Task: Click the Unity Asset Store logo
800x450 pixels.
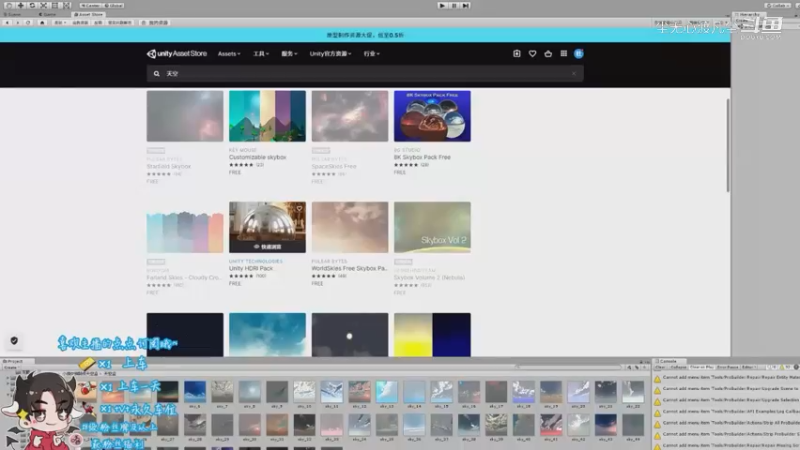Action: tap(177, 54)
